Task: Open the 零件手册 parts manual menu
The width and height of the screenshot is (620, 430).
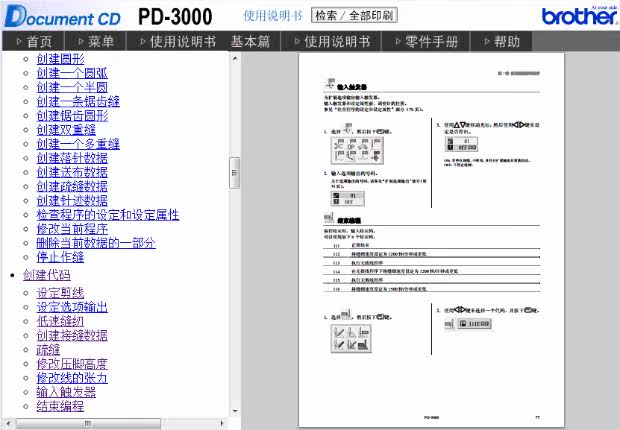Action: 426,41
